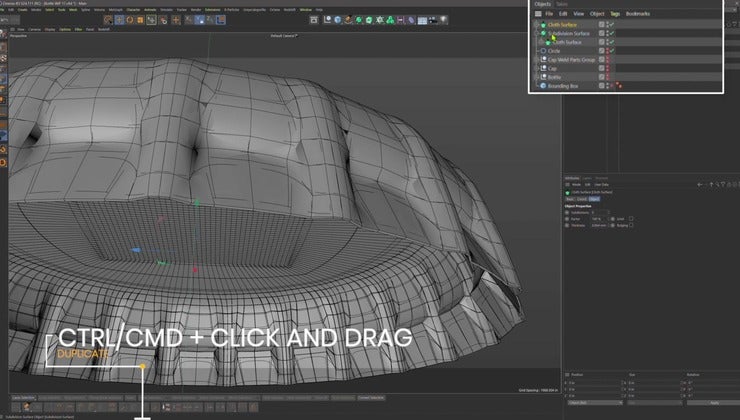Click the Subdivisions value stepper arrows

pos(608,213)
